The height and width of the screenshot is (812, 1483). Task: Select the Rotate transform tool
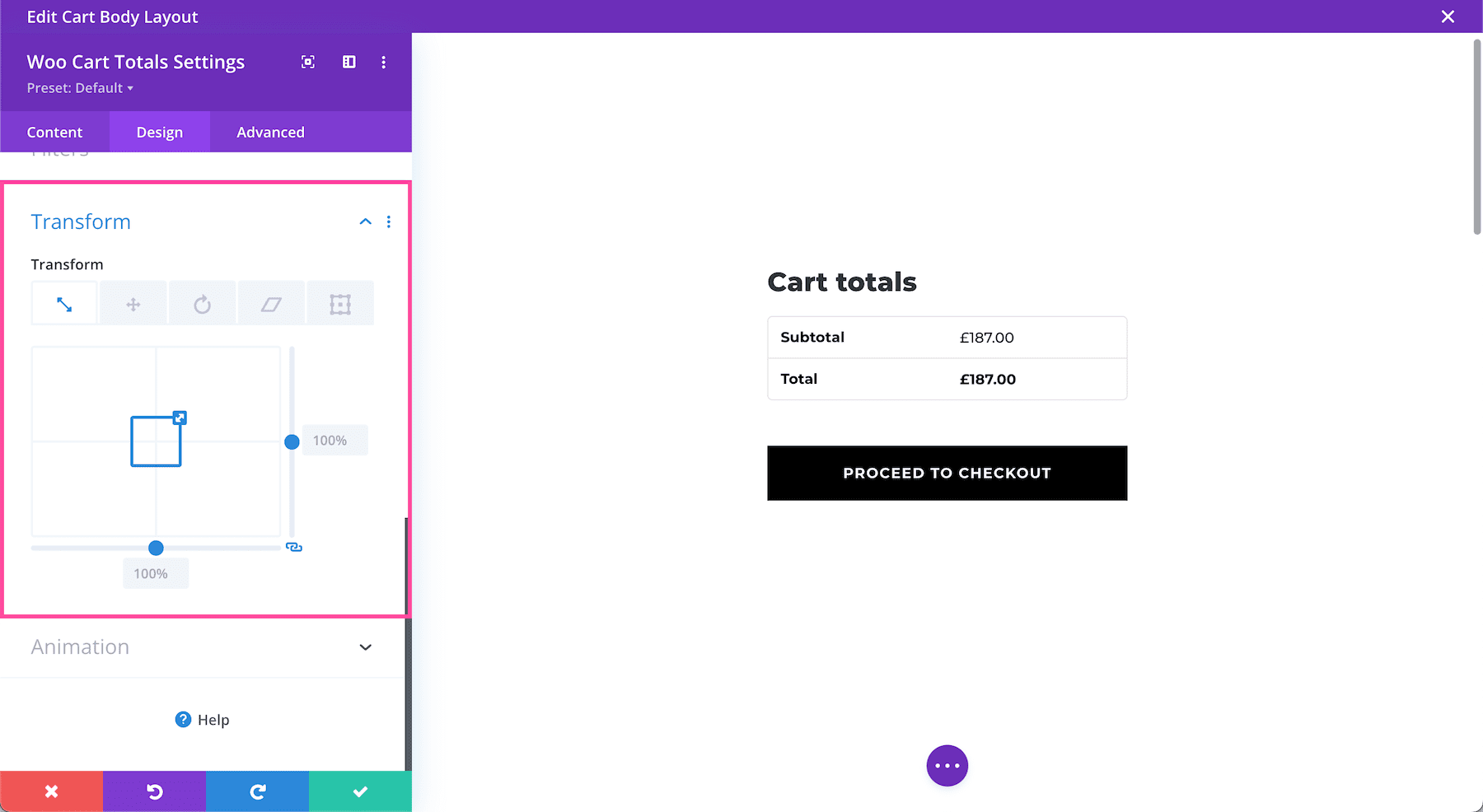click(202, 302)
